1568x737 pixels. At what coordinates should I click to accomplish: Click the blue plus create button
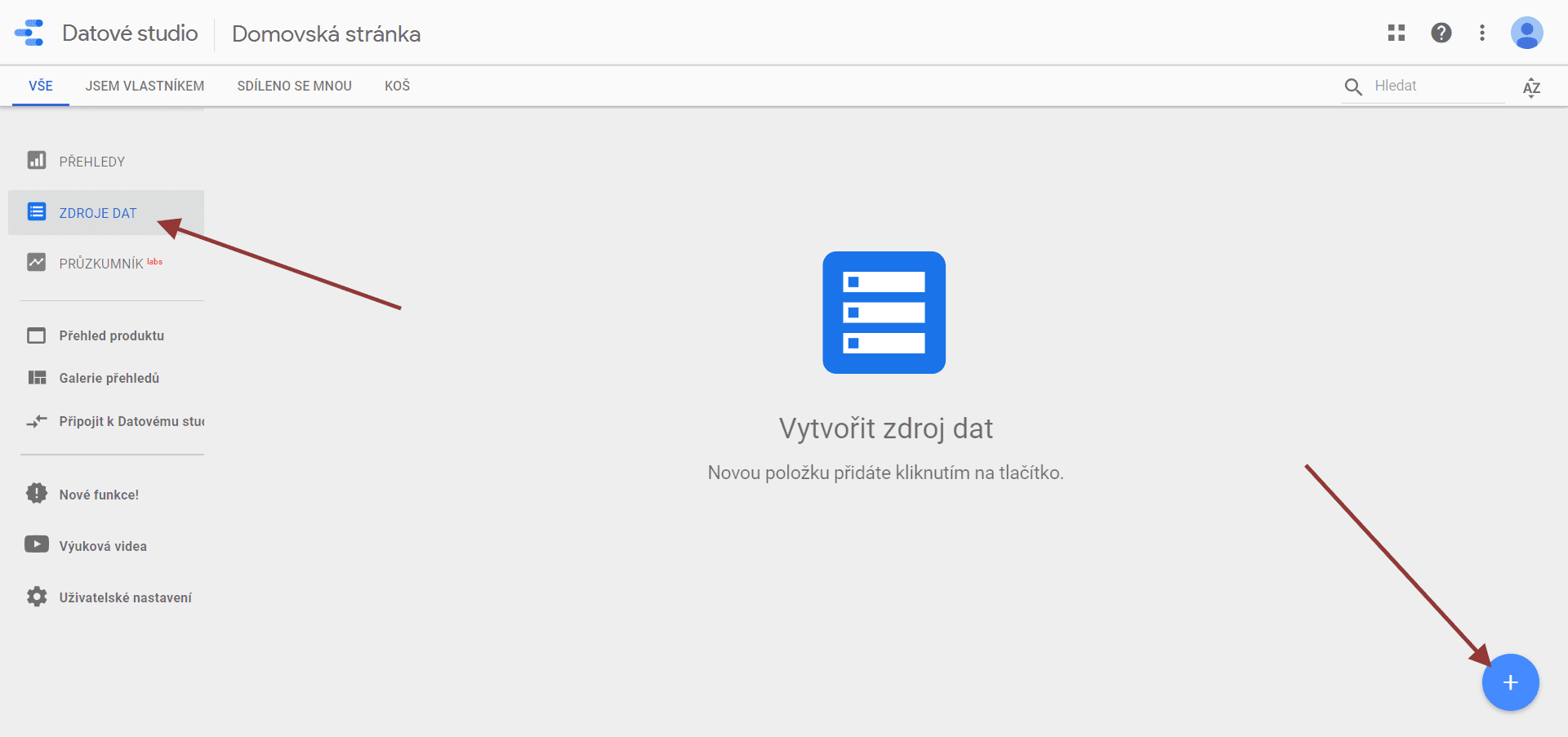click(x=1510, y=682)
